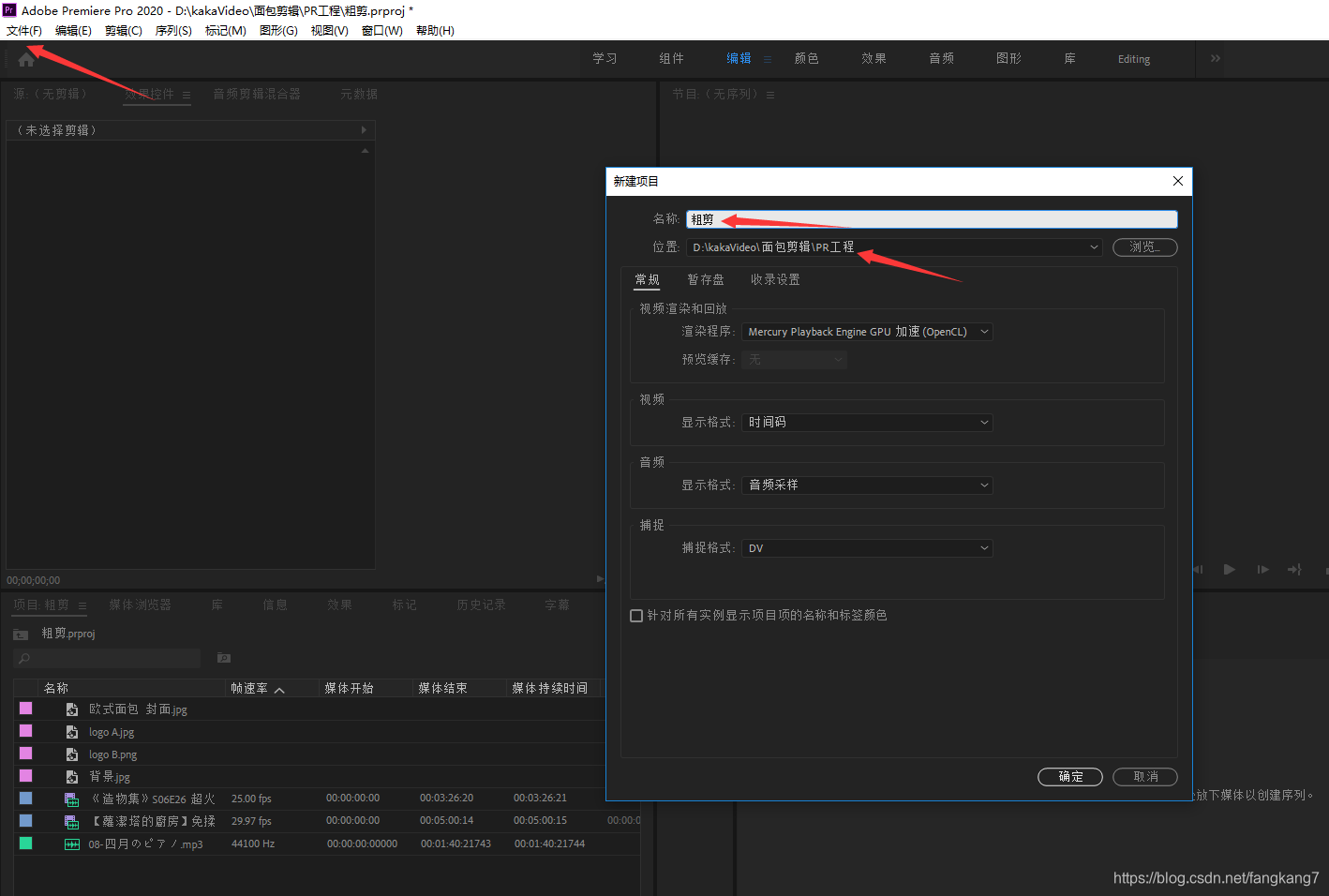
Task: Close the 新建项目 dialog
Action: (x=1178, y=181)
